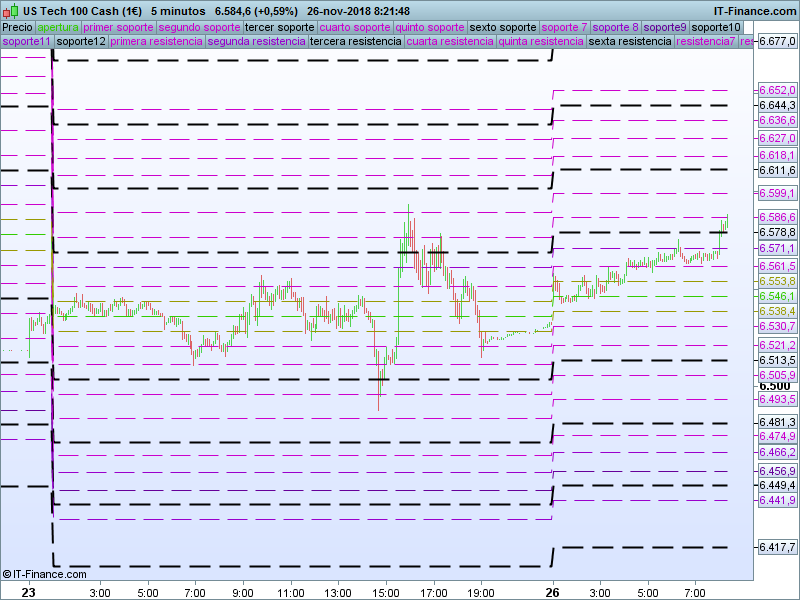The image size is (800, 600).
Task: Click the green 6.546,1 price tag
Action: tap(776, 297)
